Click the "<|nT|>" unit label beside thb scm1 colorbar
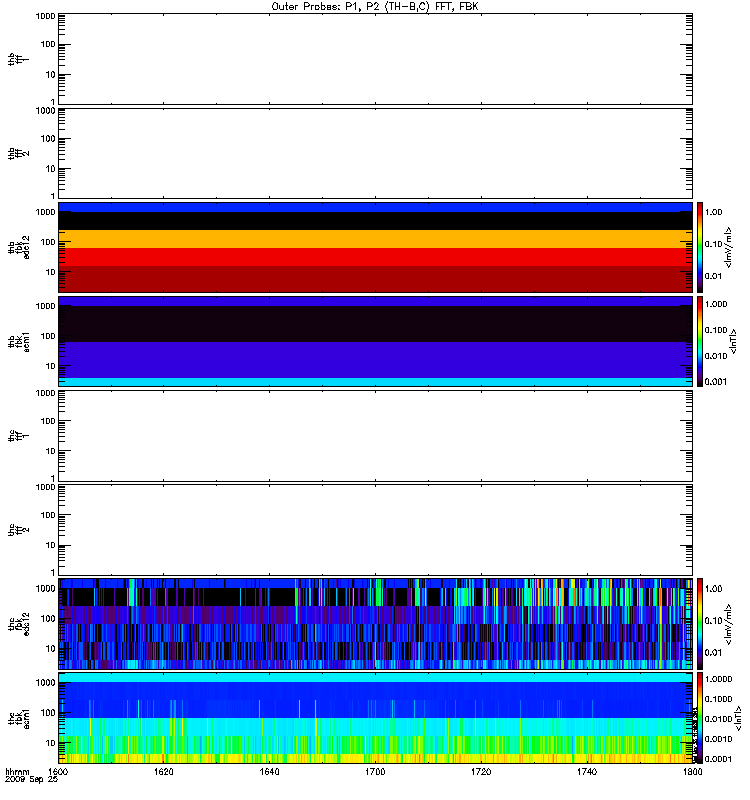The width and height of the screenshot is (750, 800). 734,341
